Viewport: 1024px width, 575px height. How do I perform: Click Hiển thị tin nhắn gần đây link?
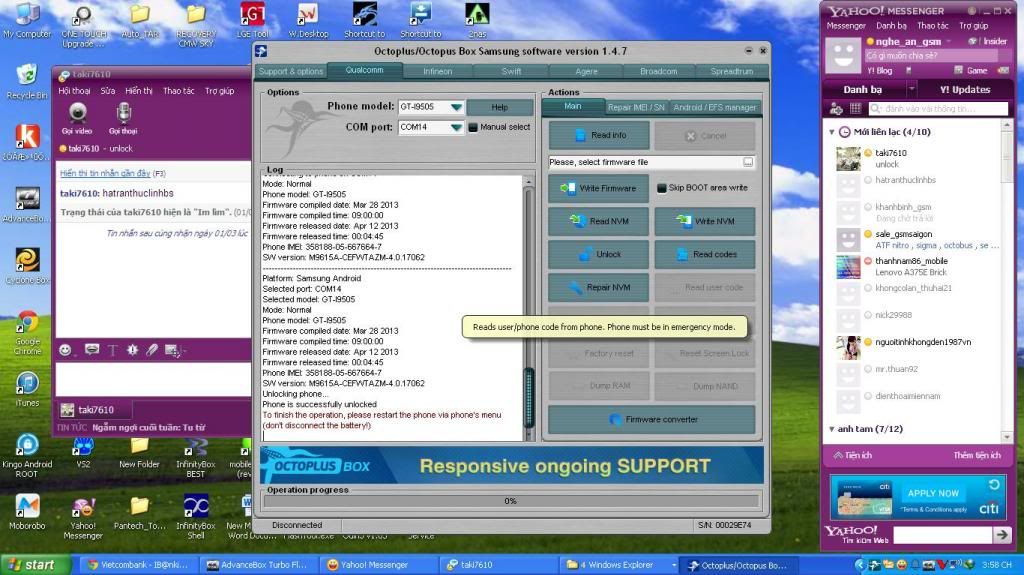pos(105,173)
